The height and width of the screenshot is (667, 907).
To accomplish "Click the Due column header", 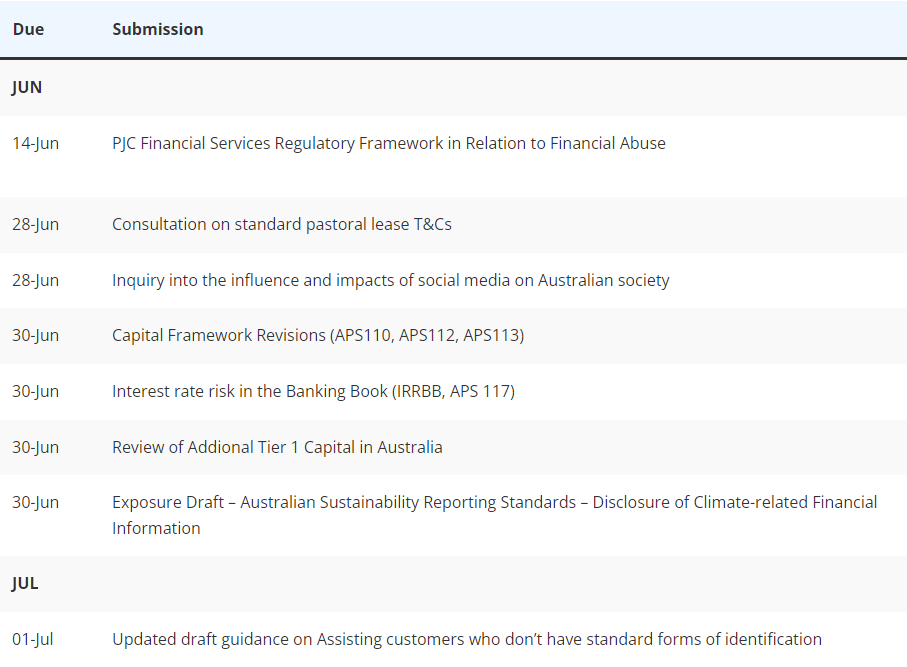I will pos(28,30).
